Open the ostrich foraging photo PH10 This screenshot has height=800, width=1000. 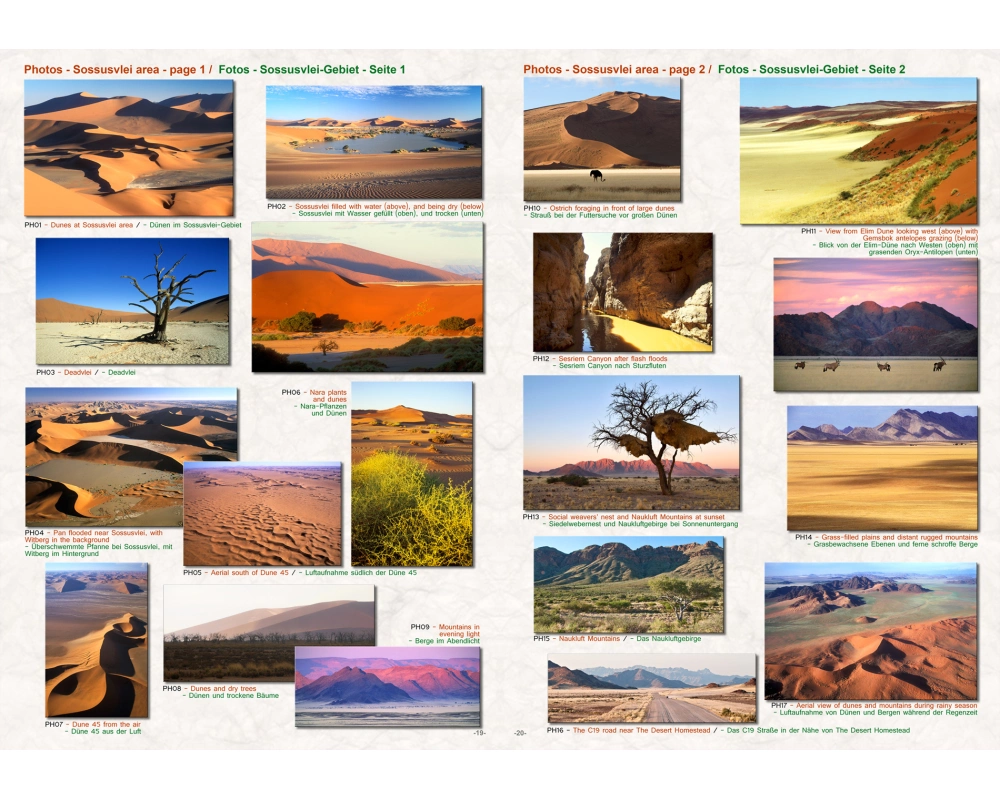click(x=601, y=139)
